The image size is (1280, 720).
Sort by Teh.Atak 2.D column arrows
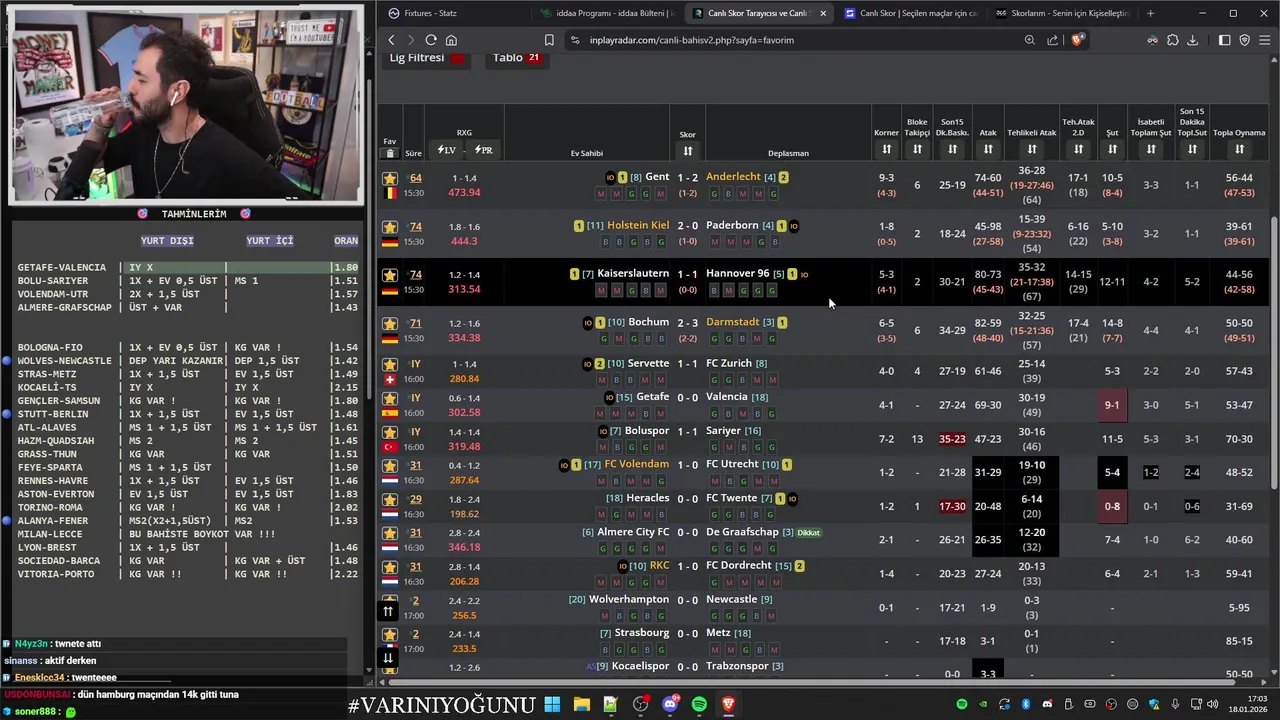click(x=1078, y=149)
